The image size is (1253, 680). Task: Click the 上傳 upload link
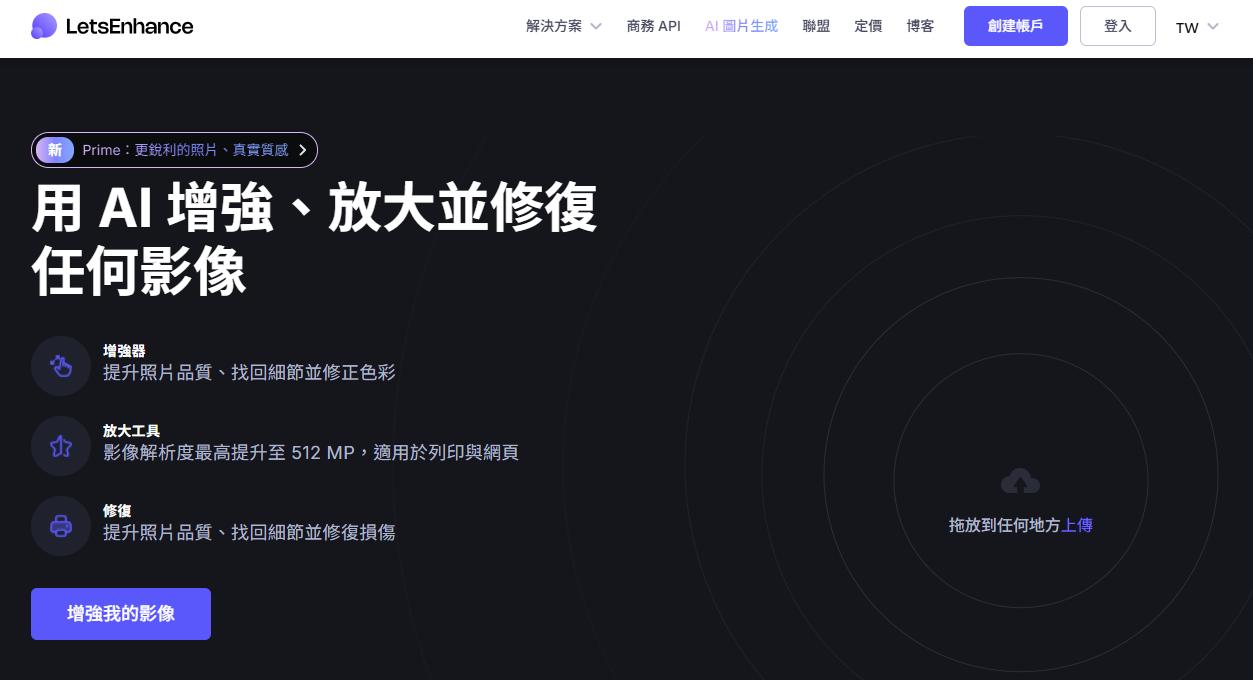coord(1077,525)
